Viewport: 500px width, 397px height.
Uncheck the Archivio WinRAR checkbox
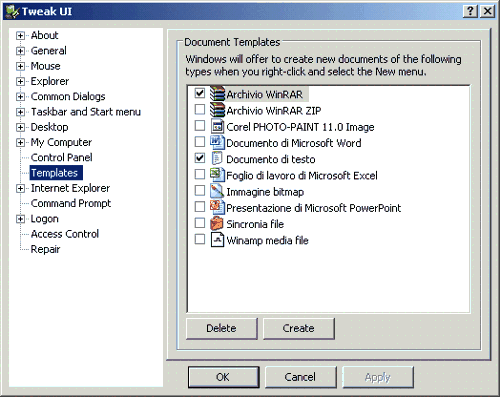(x=200, y=93)
